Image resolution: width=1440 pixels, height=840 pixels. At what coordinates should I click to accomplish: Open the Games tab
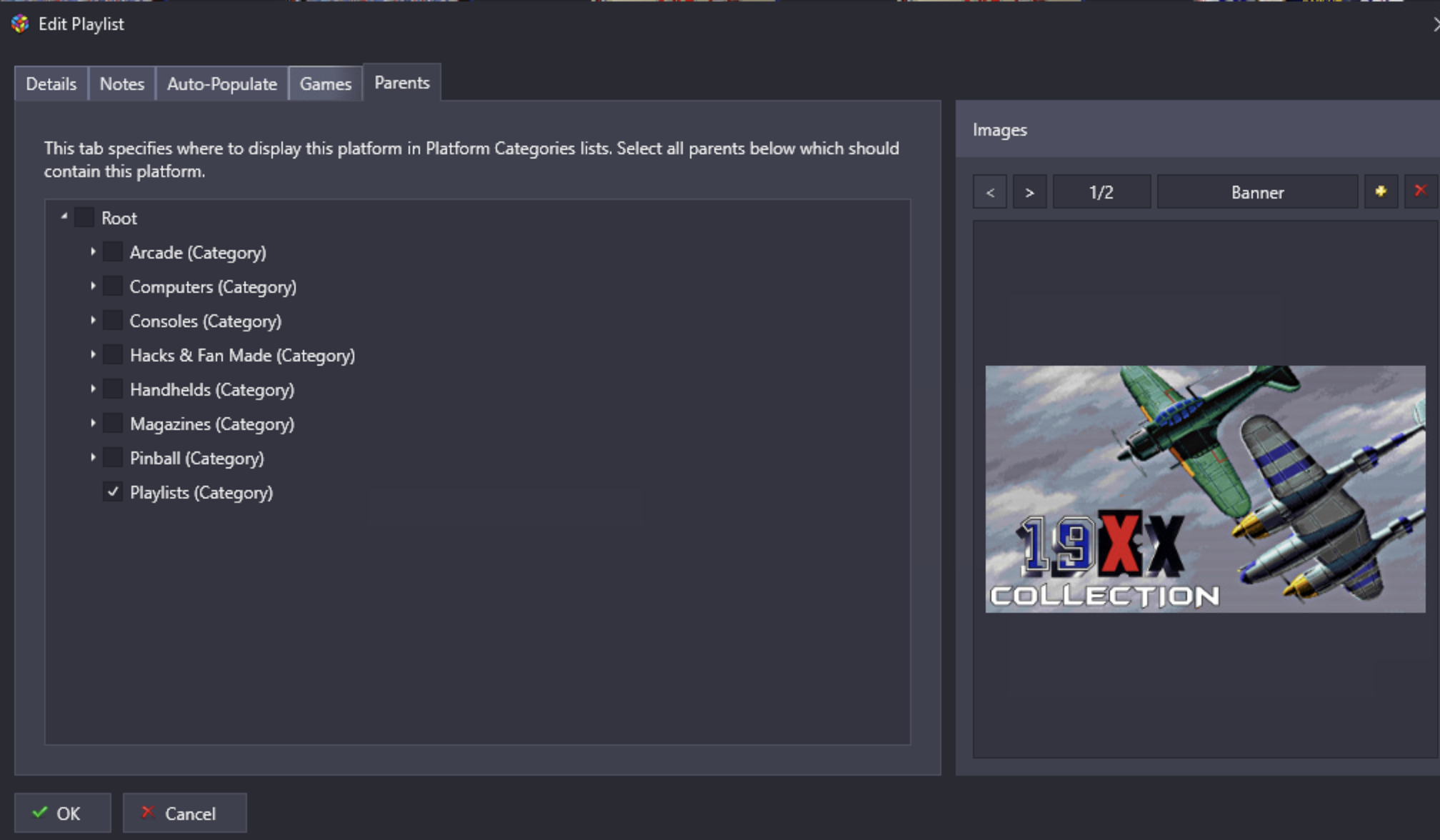(x=326, y=84)
